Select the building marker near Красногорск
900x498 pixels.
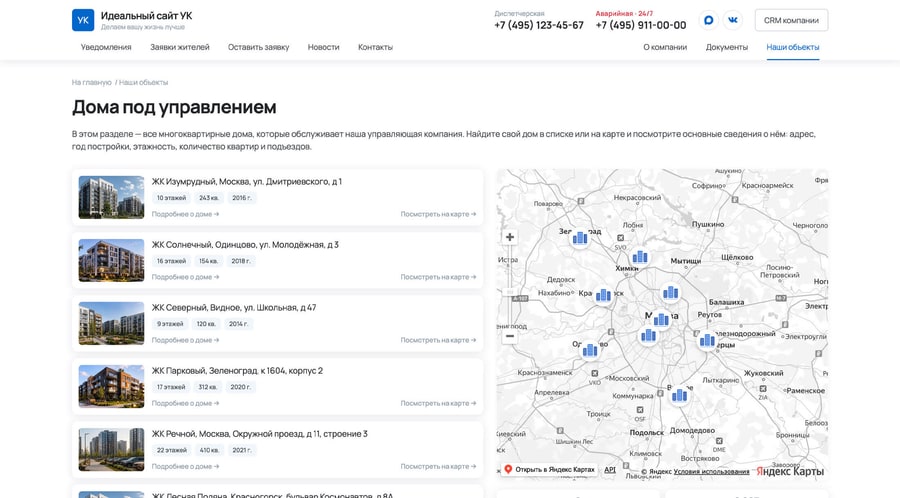coord(603,295)
